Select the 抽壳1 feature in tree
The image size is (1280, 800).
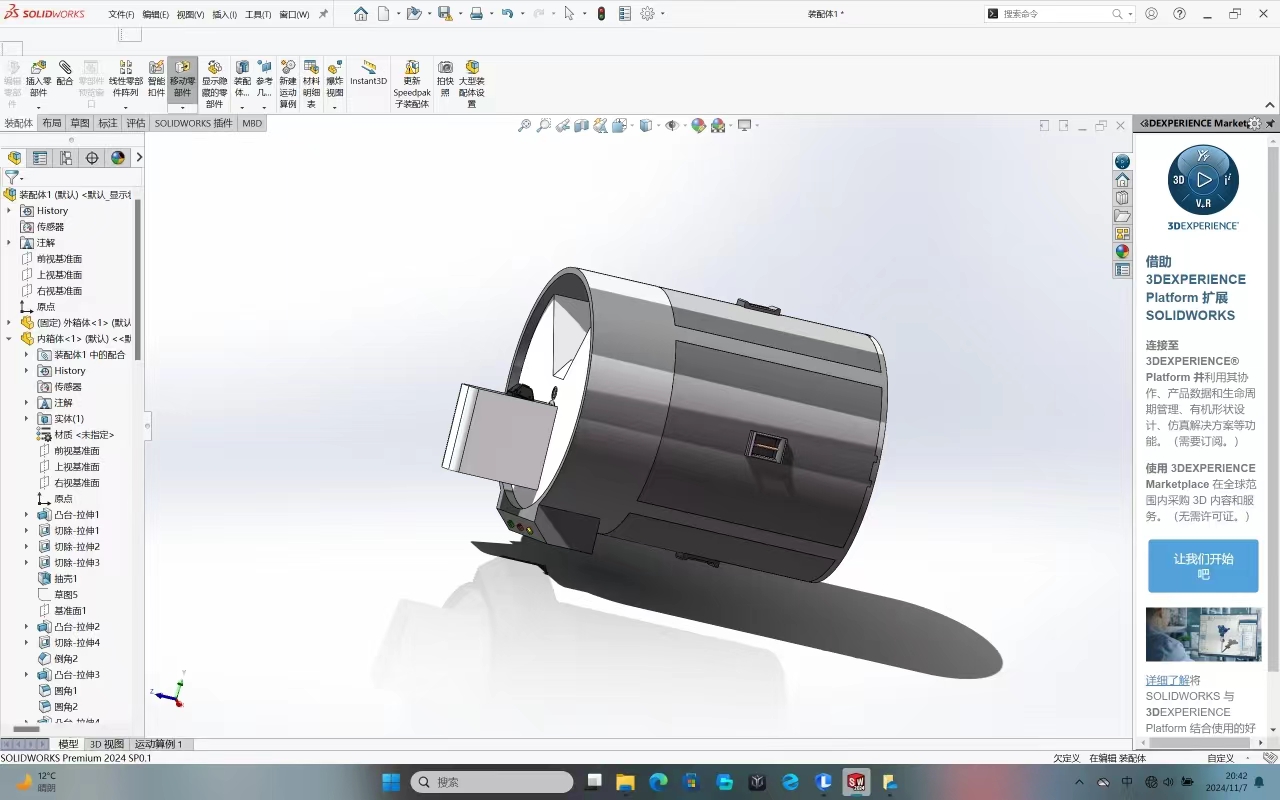pos(65,579)
